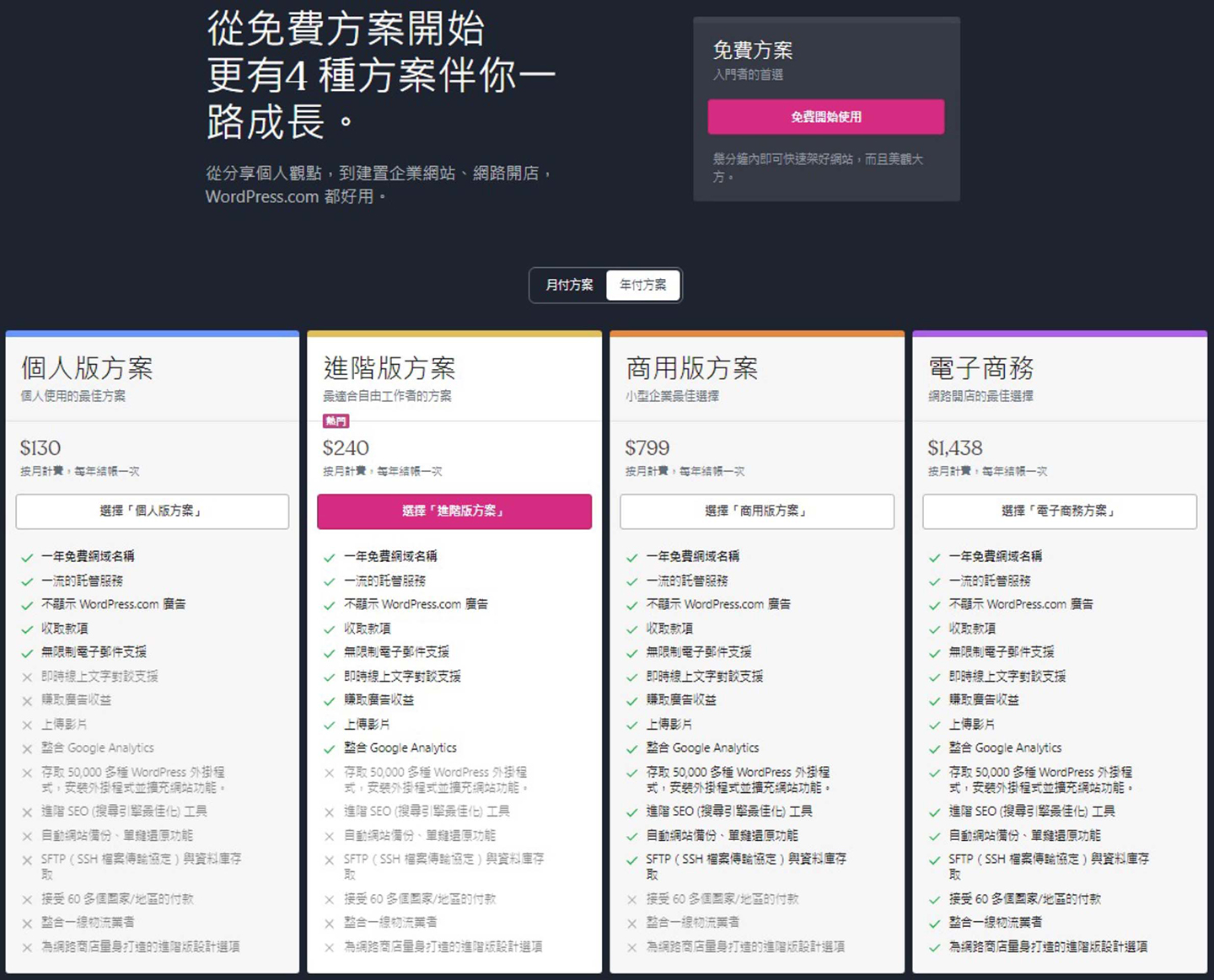Image resolution: width=1214 pixels, height=980 pixels.
Task: Click checkmark beside SFTP in 商用版方案
Action: 632,860
